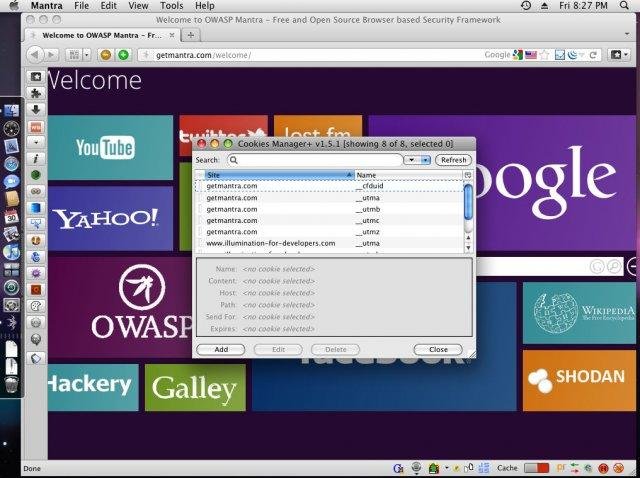The height and width of the screenshot is (478, 640).
Task: Click the browser Forward arrow button
Action: (x=51, y=55)
